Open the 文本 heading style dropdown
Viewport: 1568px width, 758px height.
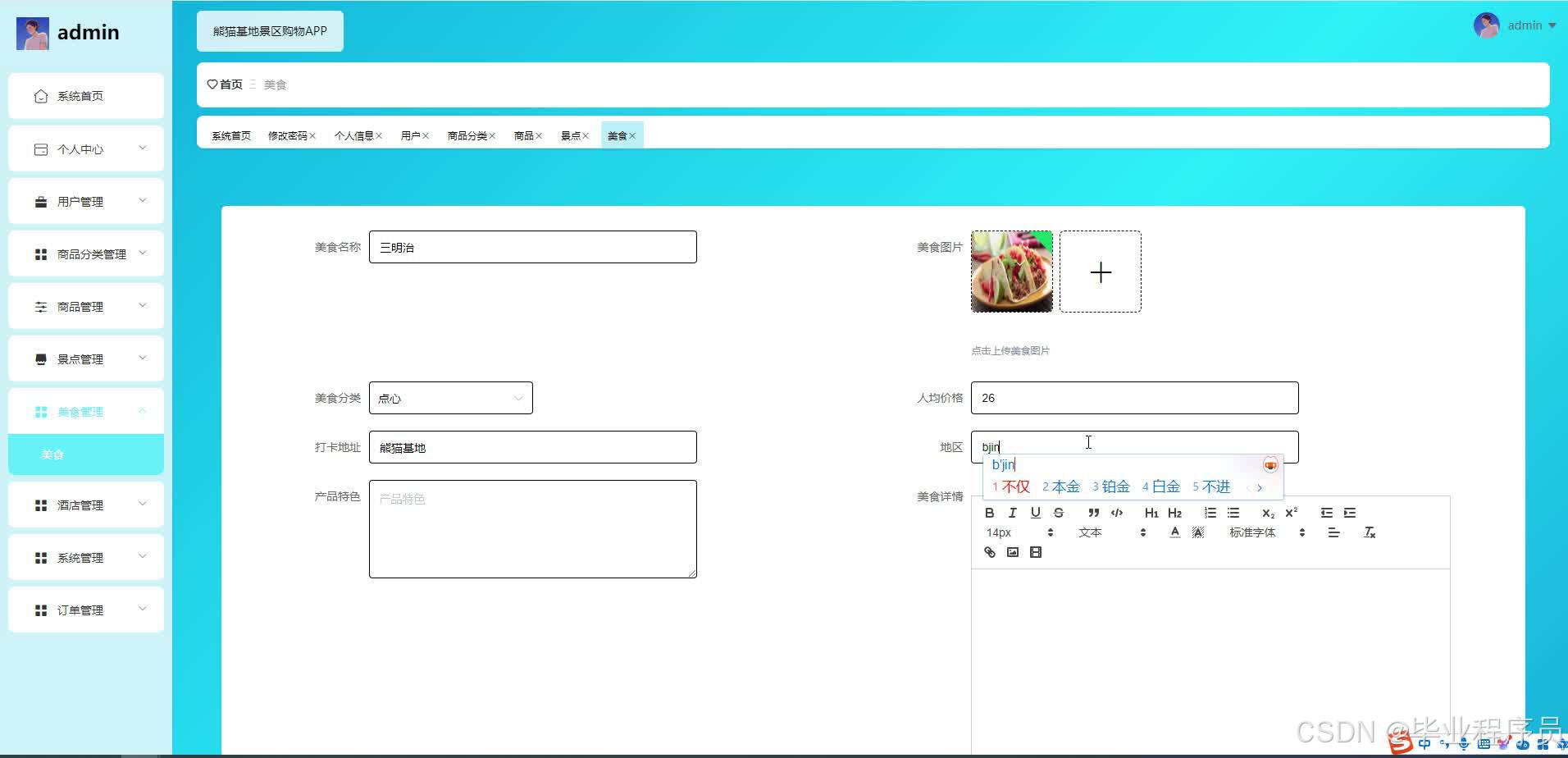pyautogui.click(x=1111, y=532)
